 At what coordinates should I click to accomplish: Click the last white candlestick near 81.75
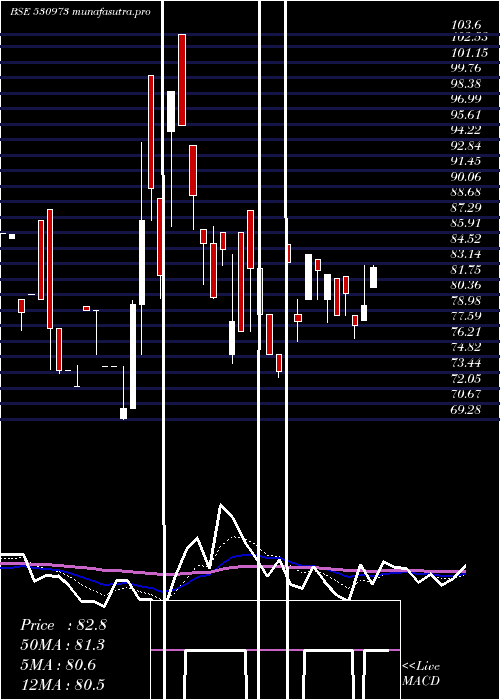[x=374, y=277]
